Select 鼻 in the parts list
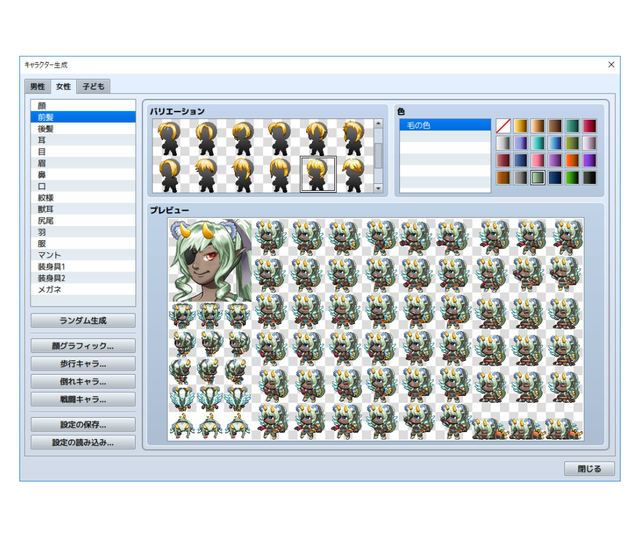Screen dimensions: 640x538 83,174
